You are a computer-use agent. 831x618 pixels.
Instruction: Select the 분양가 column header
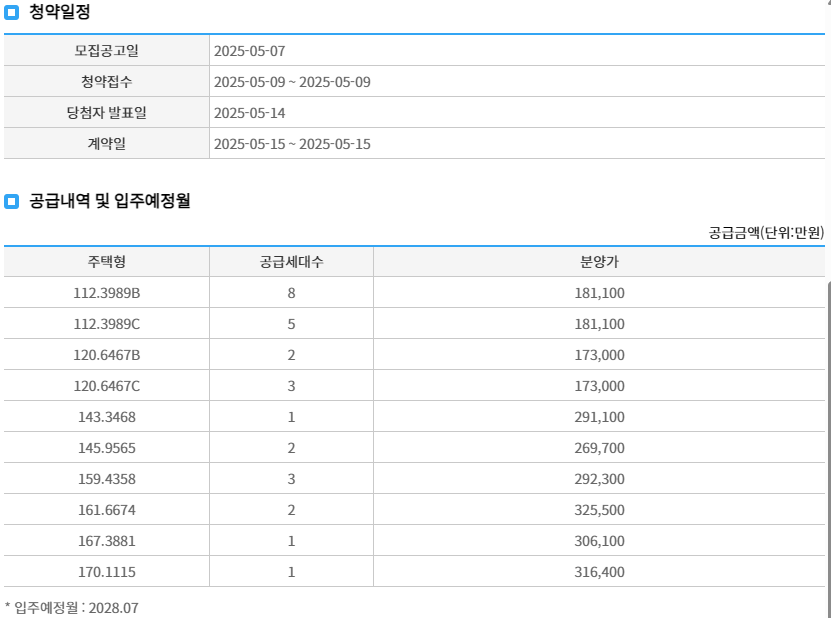(x=600, y=261)
